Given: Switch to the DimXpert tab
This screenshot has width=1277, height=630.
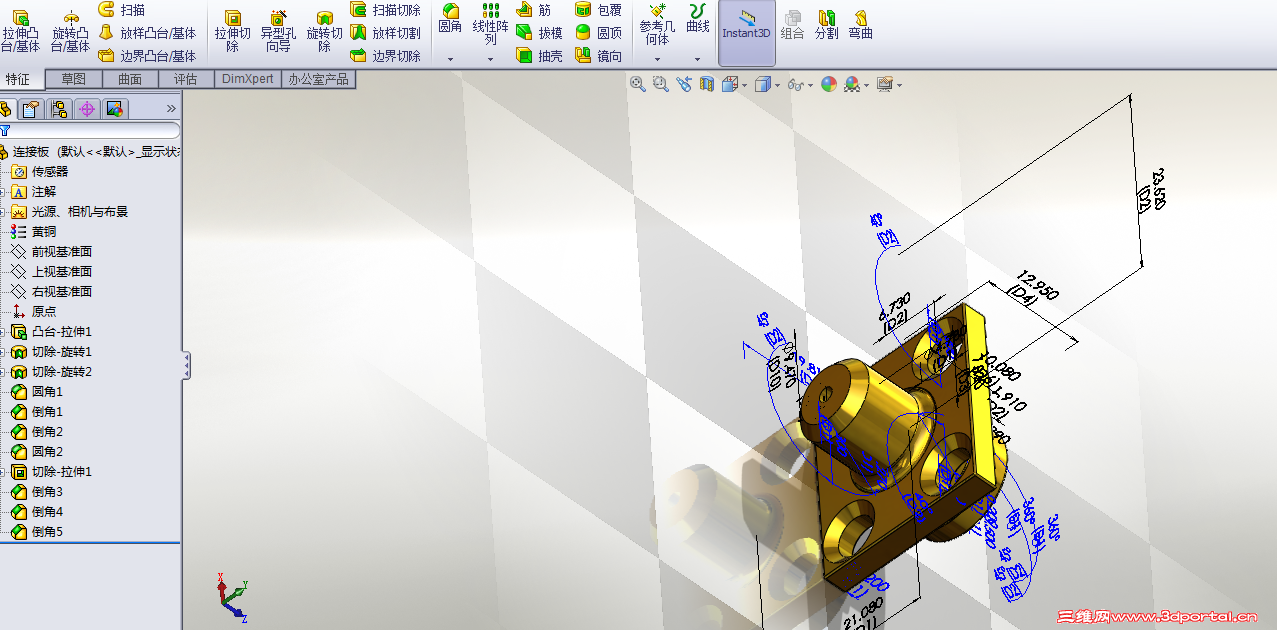Looking at the screenshot, I should click(247, 79).
